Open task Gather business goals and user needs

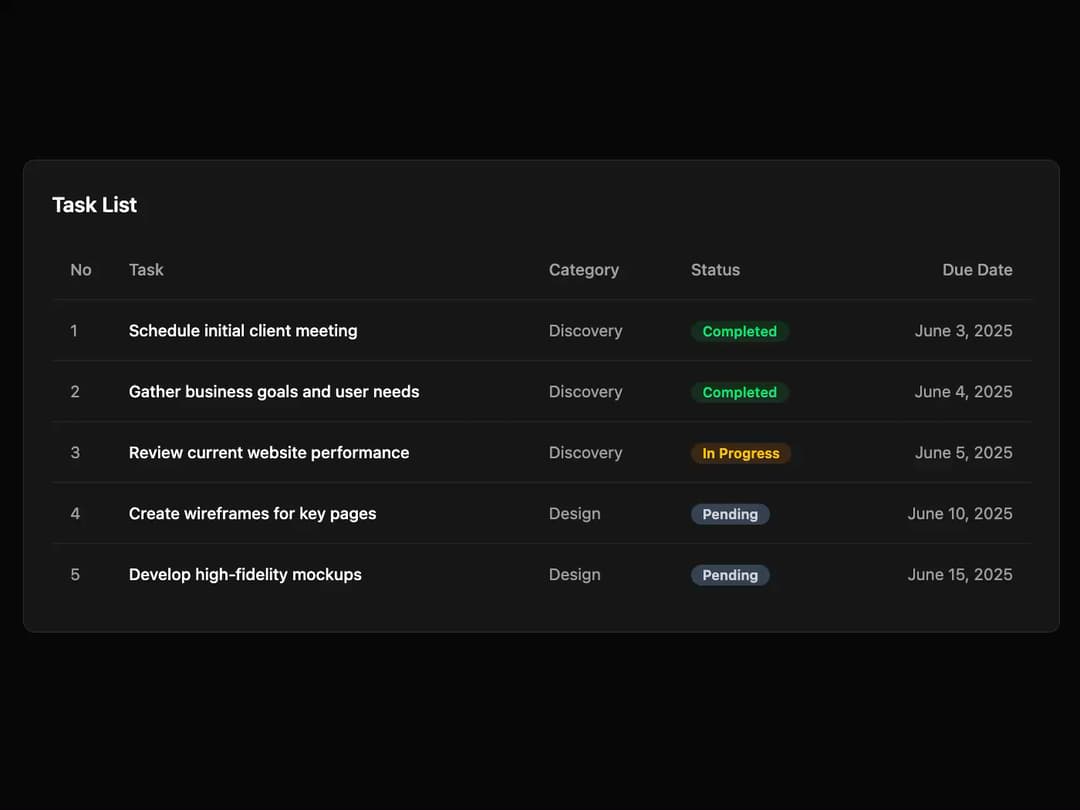click(x=274, y=391)
